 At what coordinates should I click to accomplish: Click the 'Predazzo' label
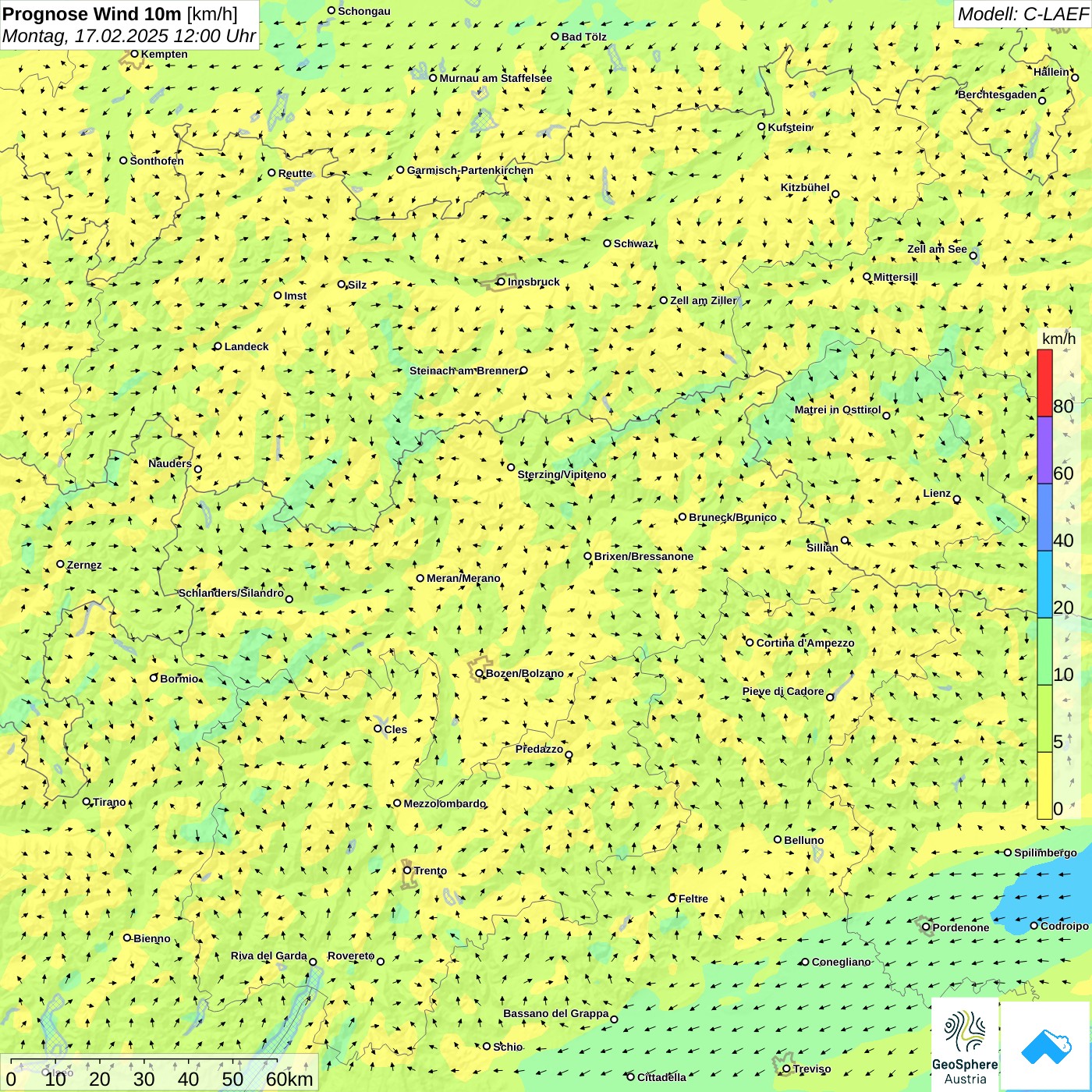tap(539, 749)
